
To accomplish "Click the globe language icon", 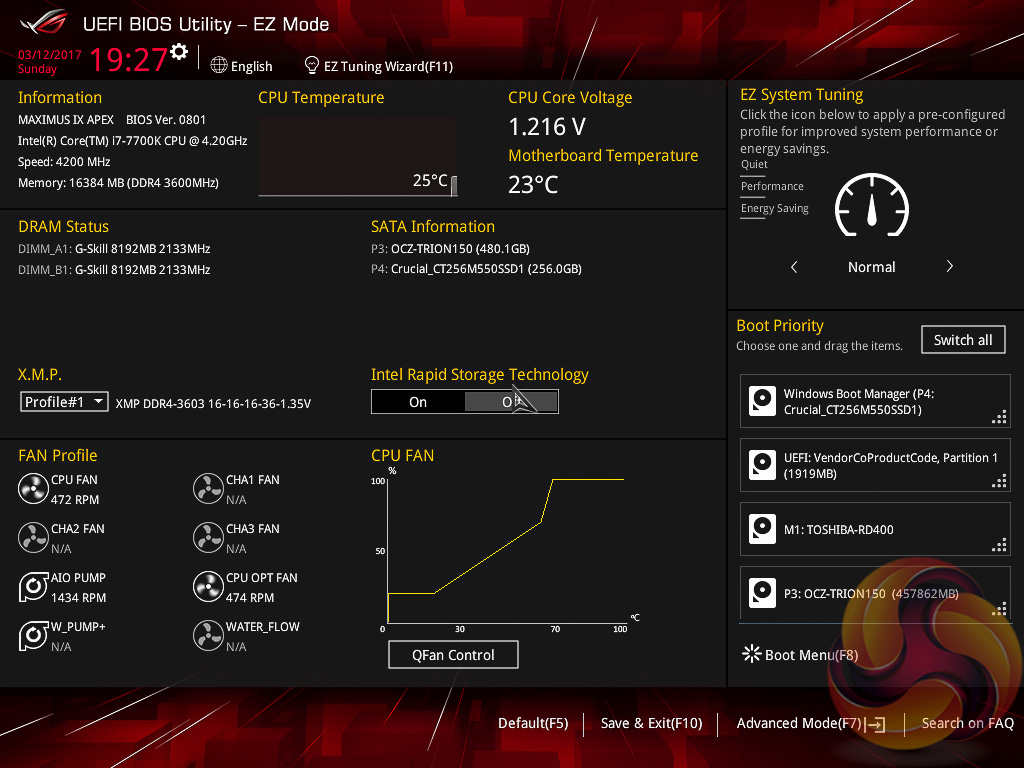I will coord(219,65).
